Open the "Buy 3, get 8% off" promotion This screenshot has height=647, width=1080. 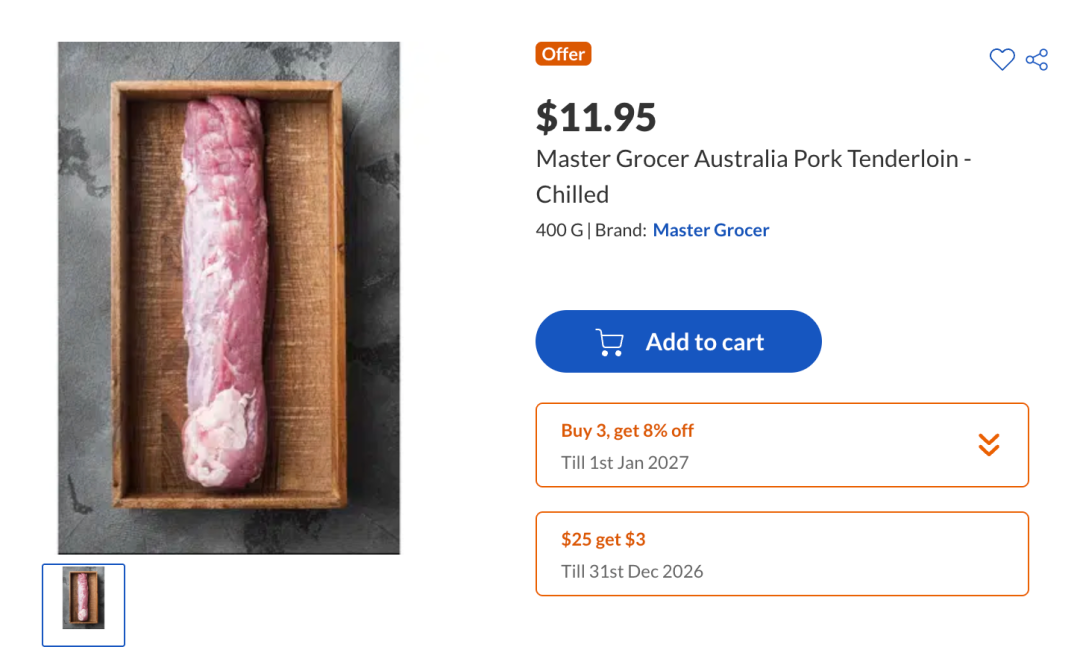(x=627, y=431)
